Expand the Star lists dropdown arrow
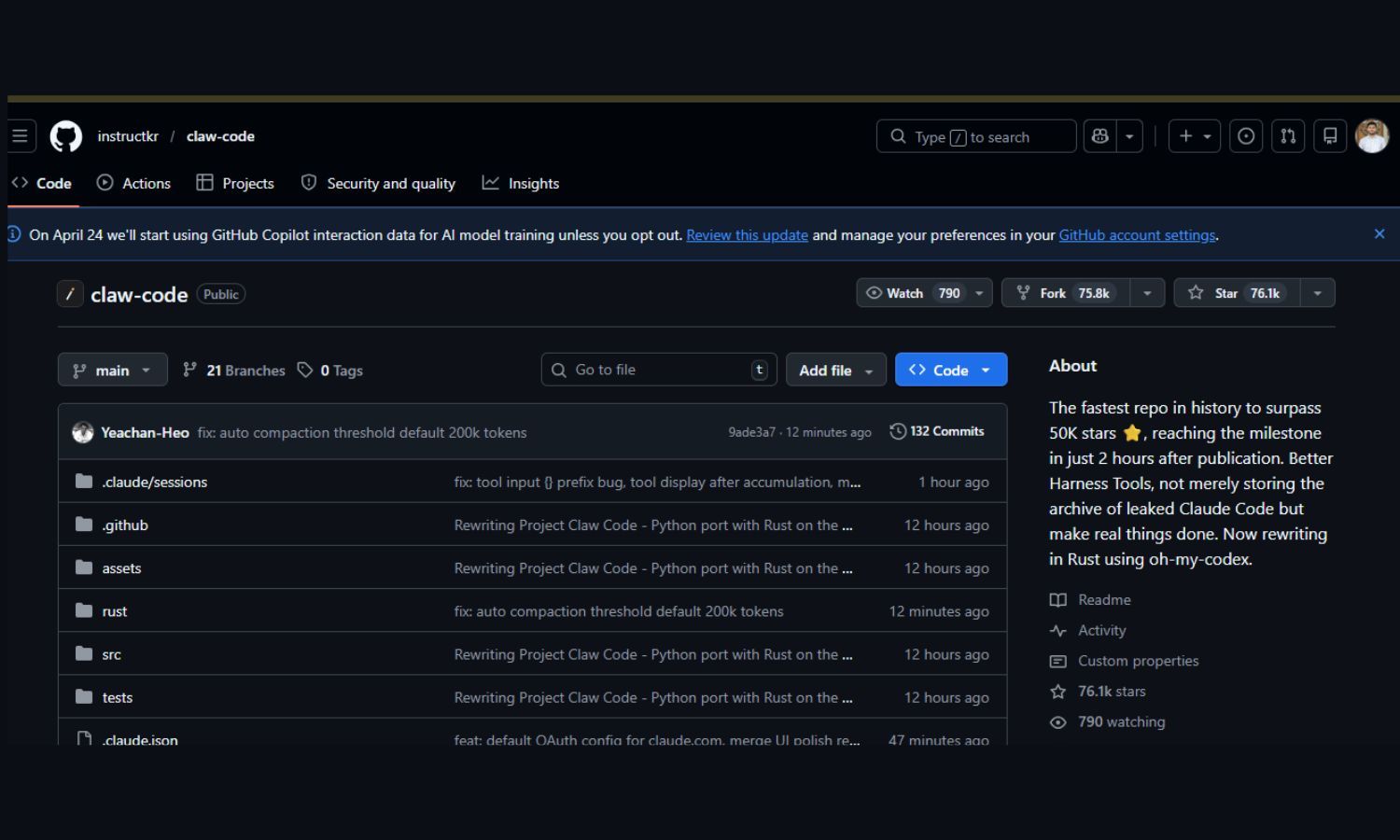The image size is (1400, 840). (1318, 293)
